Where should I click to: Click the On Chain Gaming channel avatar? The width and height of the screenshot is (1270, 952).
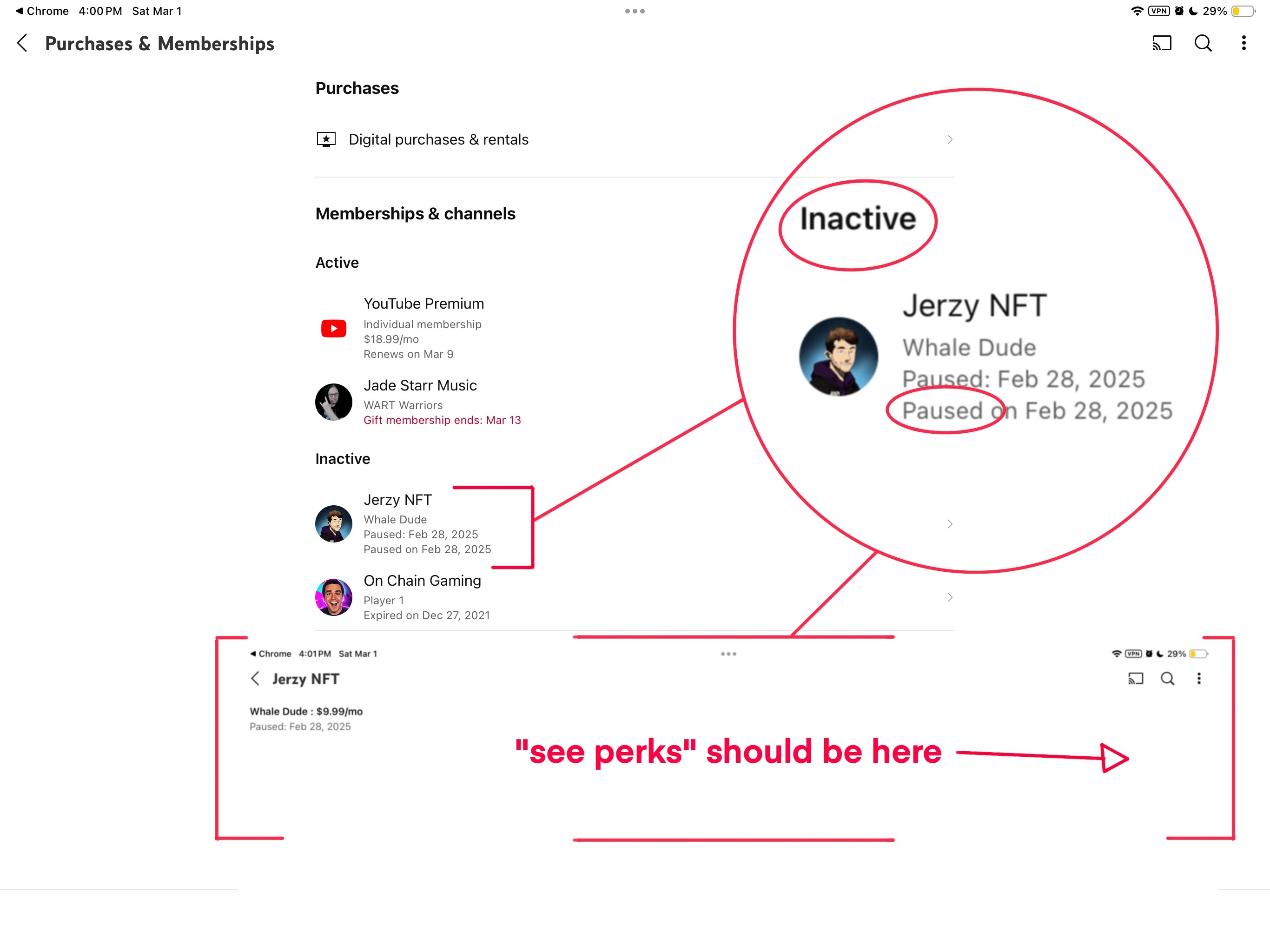(334, 597)
